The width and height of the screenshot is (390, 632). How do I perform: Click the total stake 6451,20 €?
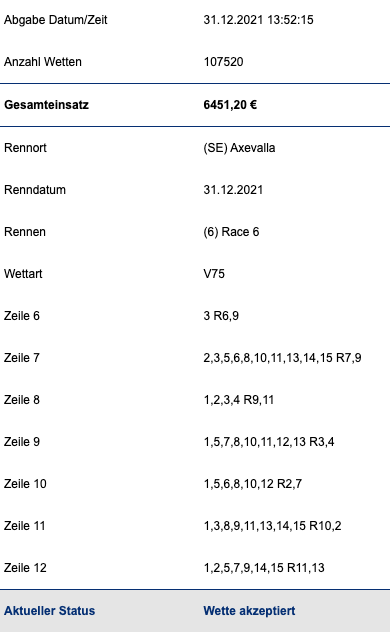(x=230, y=105)
